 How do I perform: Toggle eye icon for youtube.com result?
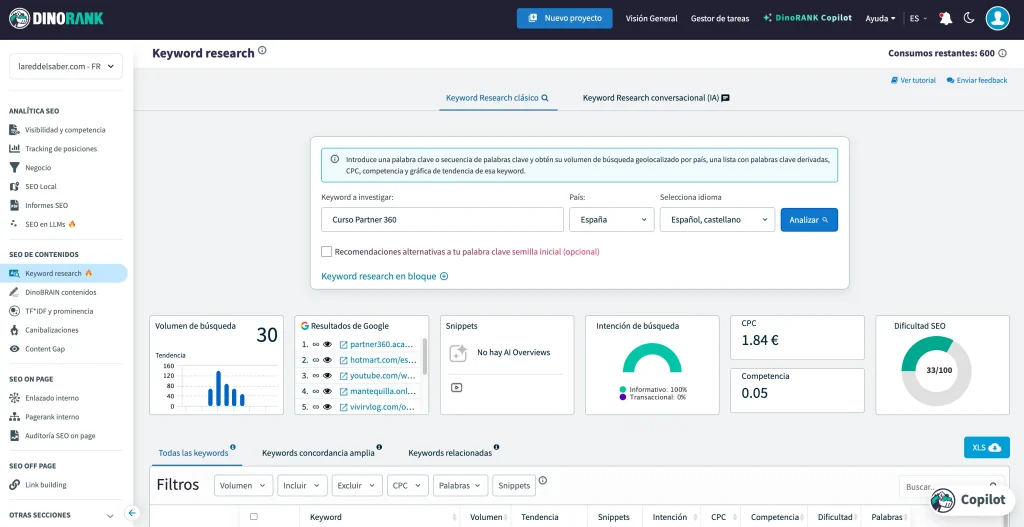(x=328, y=375)
